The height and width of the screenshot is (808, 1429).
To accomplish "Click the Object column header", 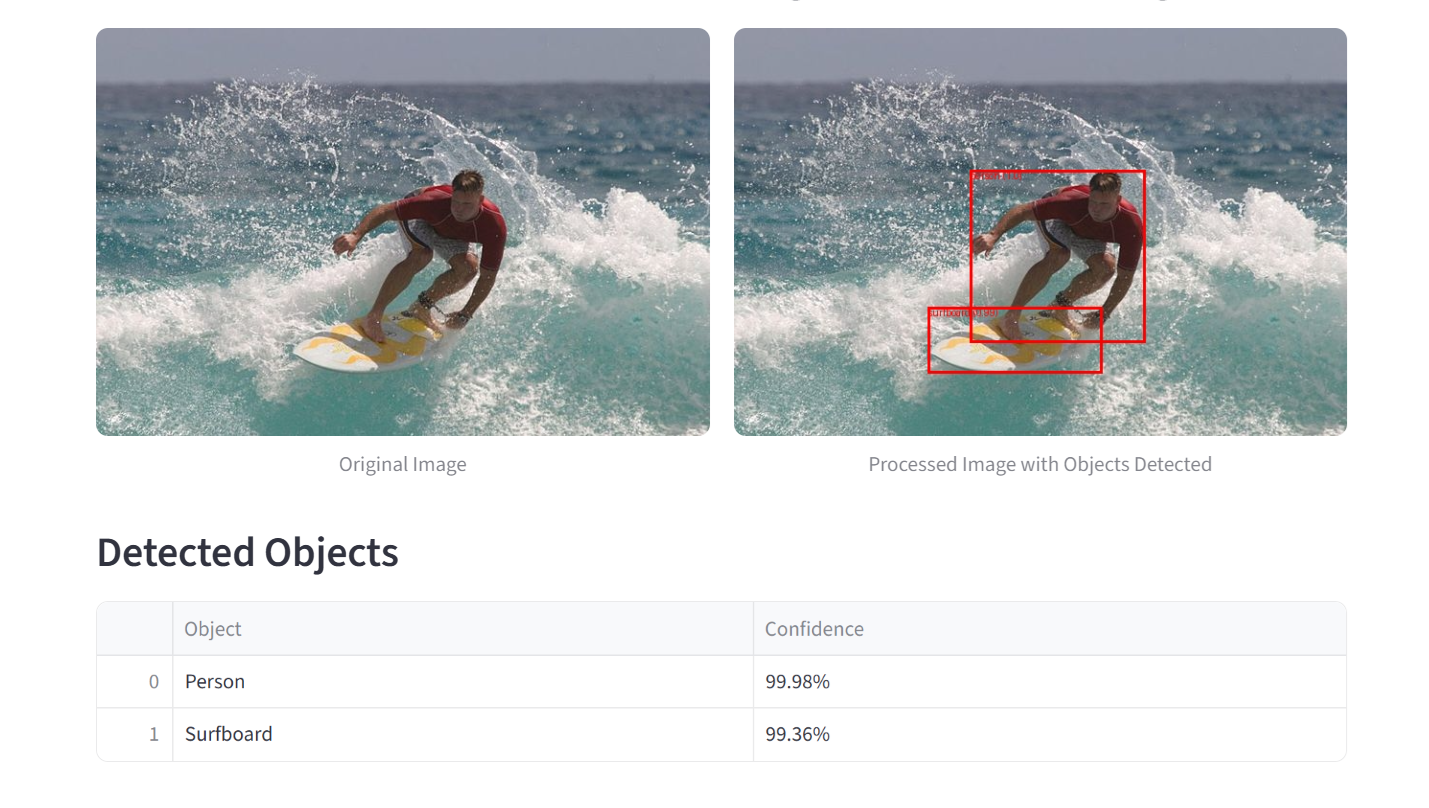I will (x=212, y=628).
